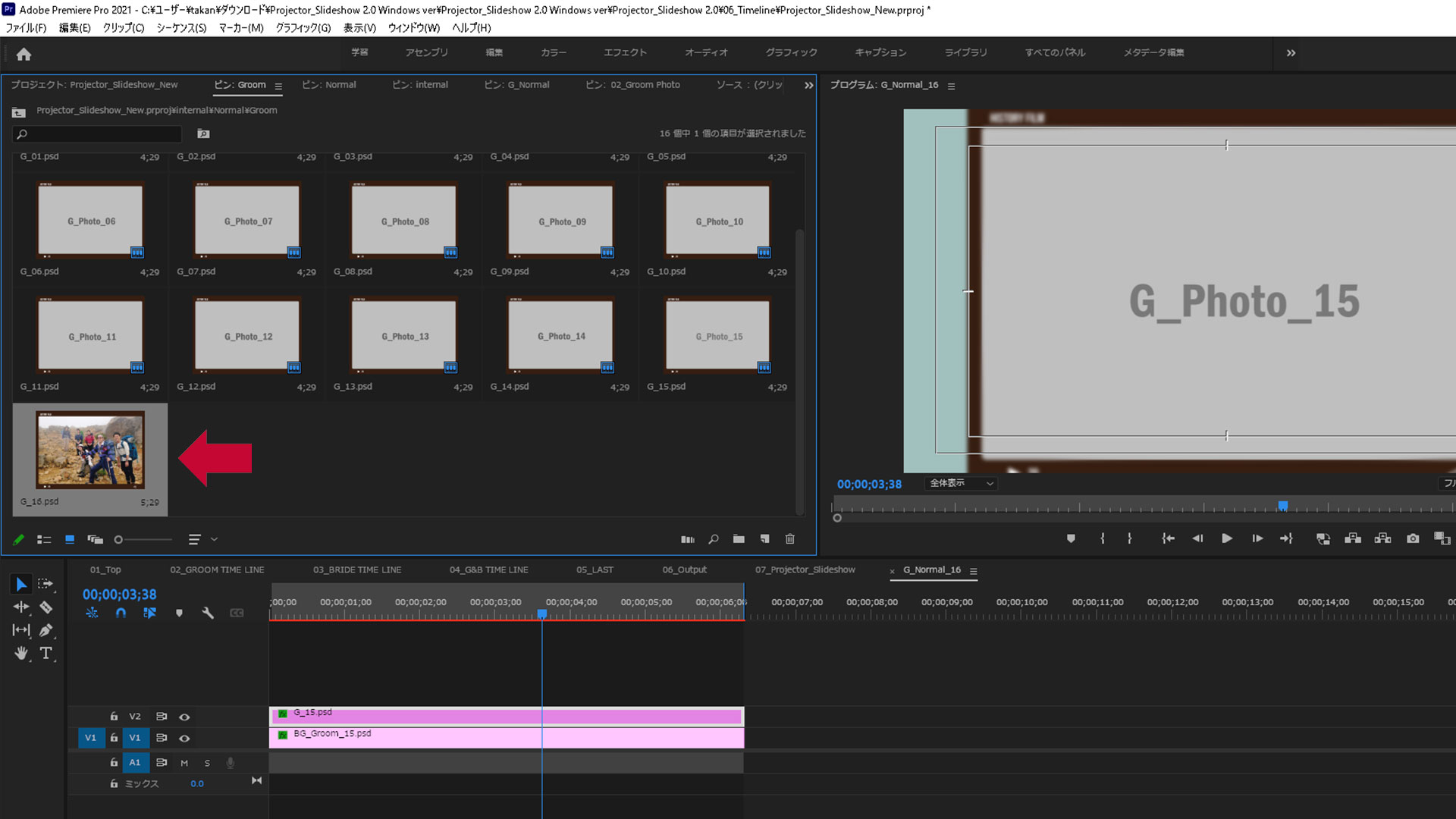Image resolution: width=1456 pixels, height=819 pixels.
Task: Select the Type tool
Action: 45,653
